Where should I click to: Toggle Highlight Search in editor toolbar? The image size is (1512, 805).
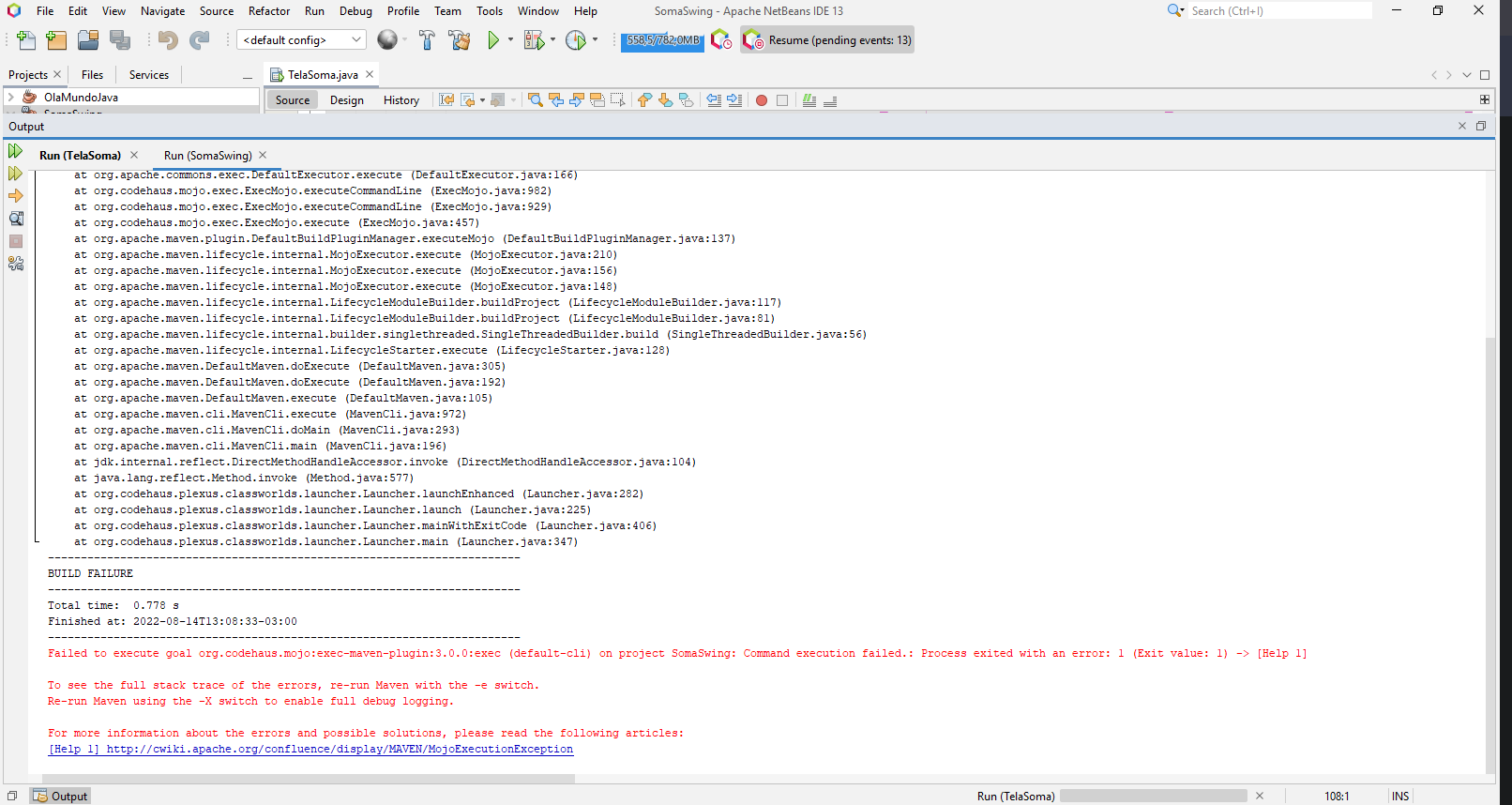pyautogui.click(x=597, y=100)
